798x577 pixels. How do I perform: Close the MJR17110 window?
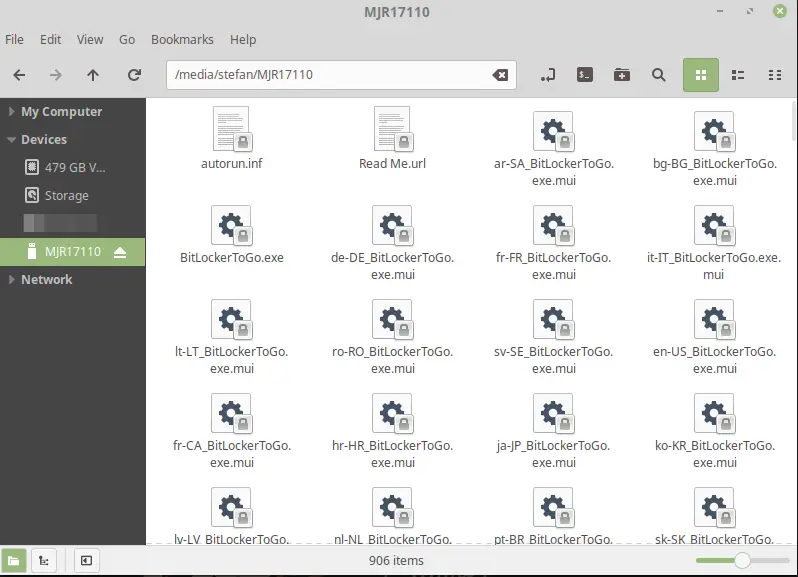coord(780,11)
